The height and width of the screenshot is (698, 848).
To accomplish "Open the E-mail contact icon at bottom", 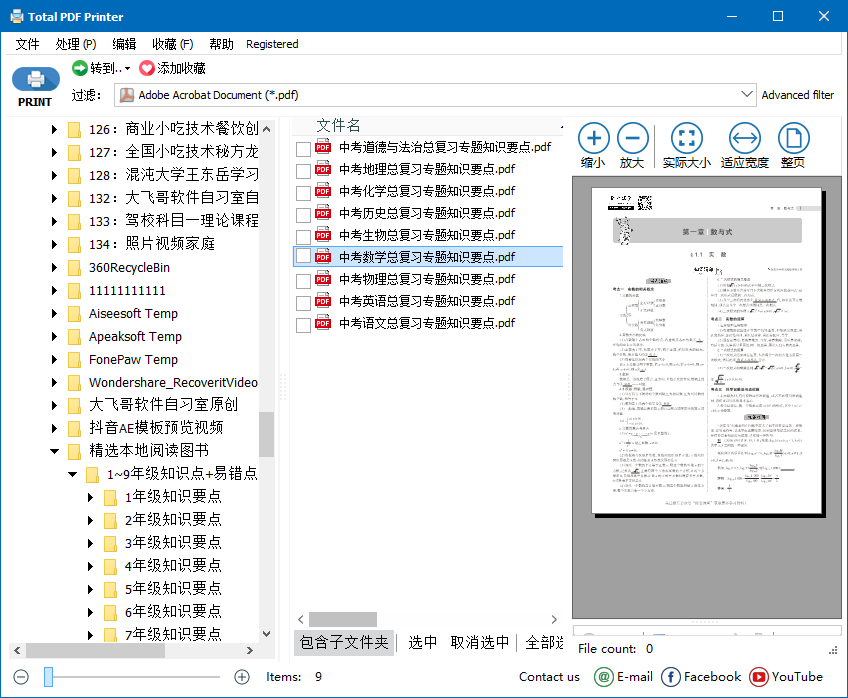I will (604, 677).
